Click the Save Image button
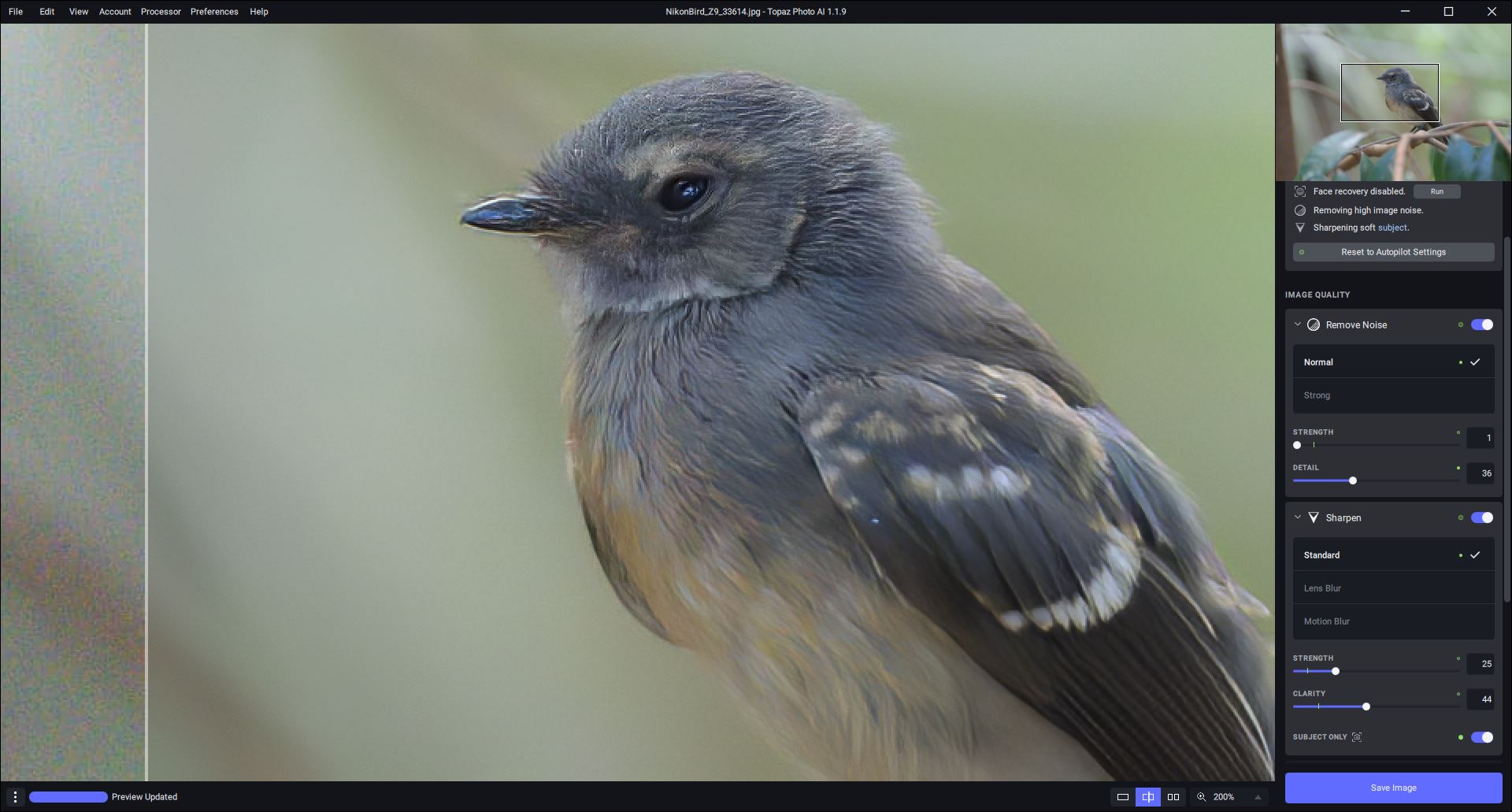The height and width of the screenshot is (812, 1512). (1393, 788)
